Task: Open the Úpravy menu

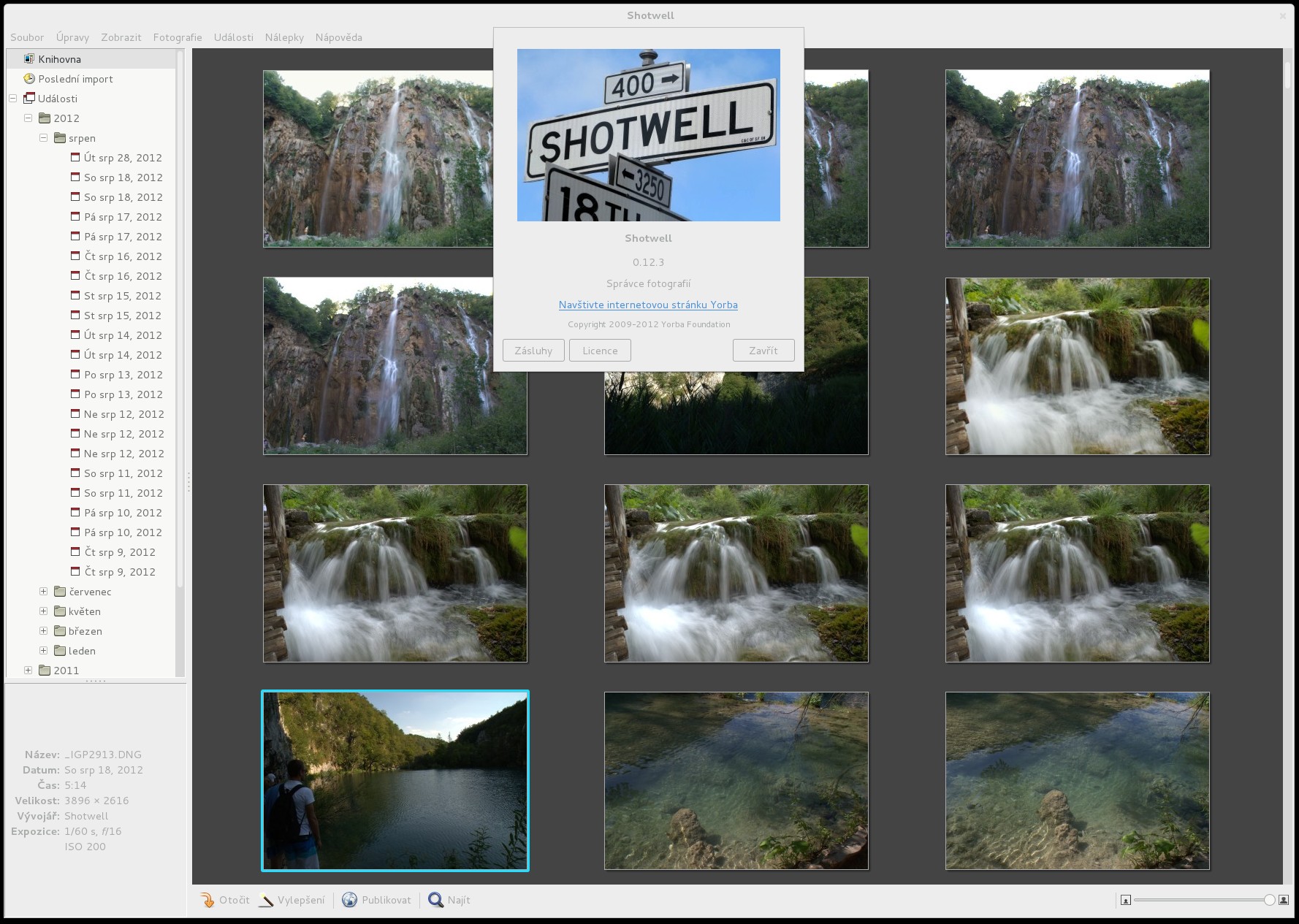Action: point(72,37)
